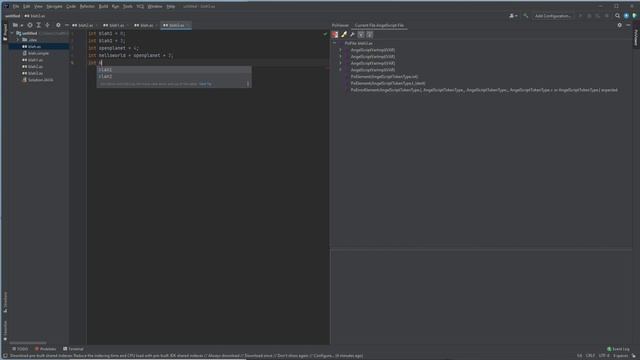
Task: Open the Build menu
Action: click(103, 7)
